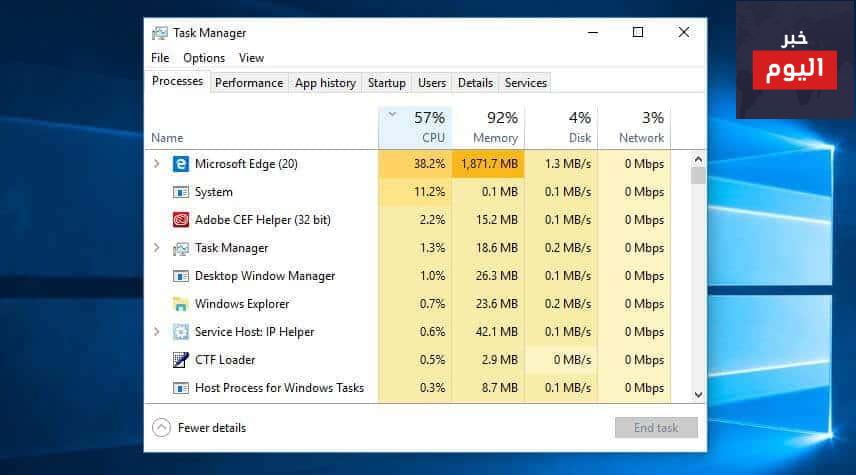The height and width of the screenshot is (475, 856).
Task: Sort processes by Memory column header
Action: 489,128
